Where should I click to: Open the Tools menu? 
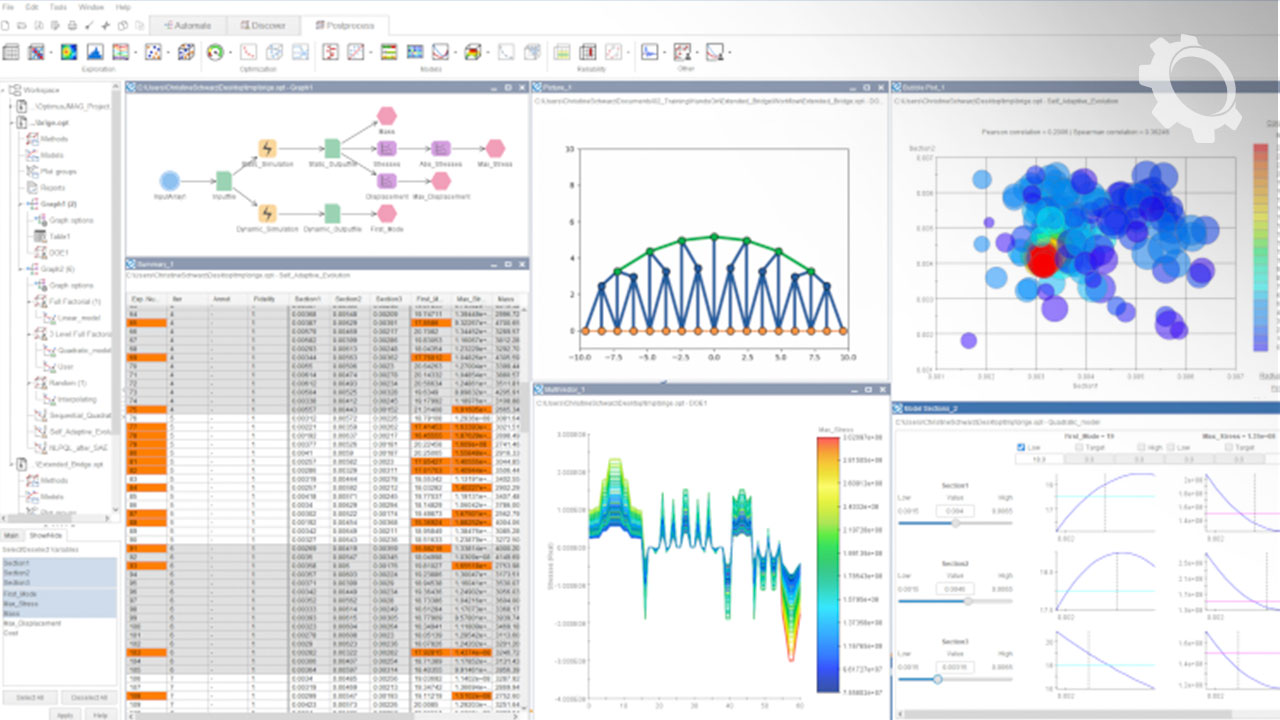coord(59,7)
